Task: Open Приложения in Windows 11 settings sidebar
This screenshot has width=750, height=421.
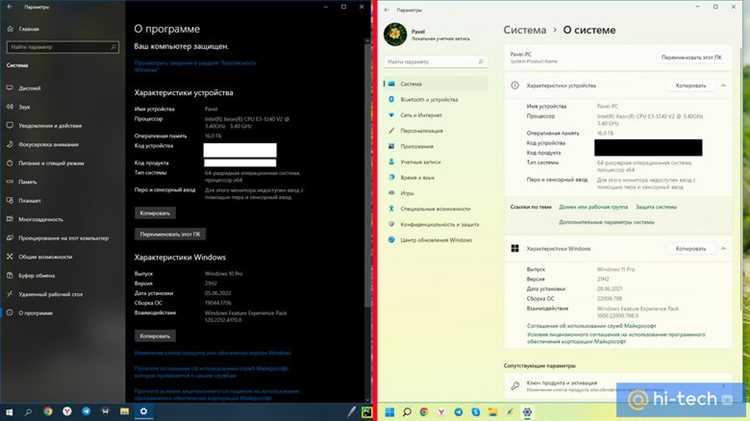Action: 416,146
